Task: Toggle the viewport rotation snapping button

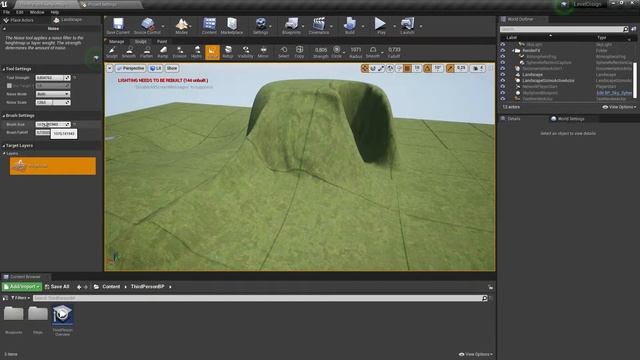Action: coord(428,69)
